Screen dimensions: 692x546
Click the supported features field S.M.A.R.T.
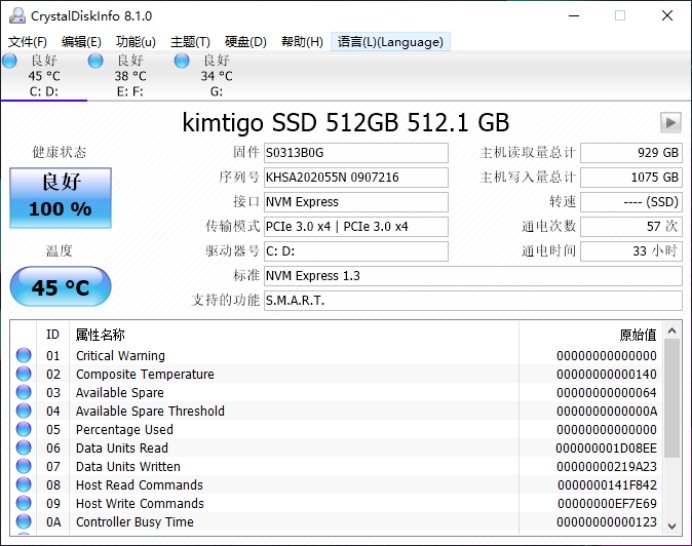473,301
